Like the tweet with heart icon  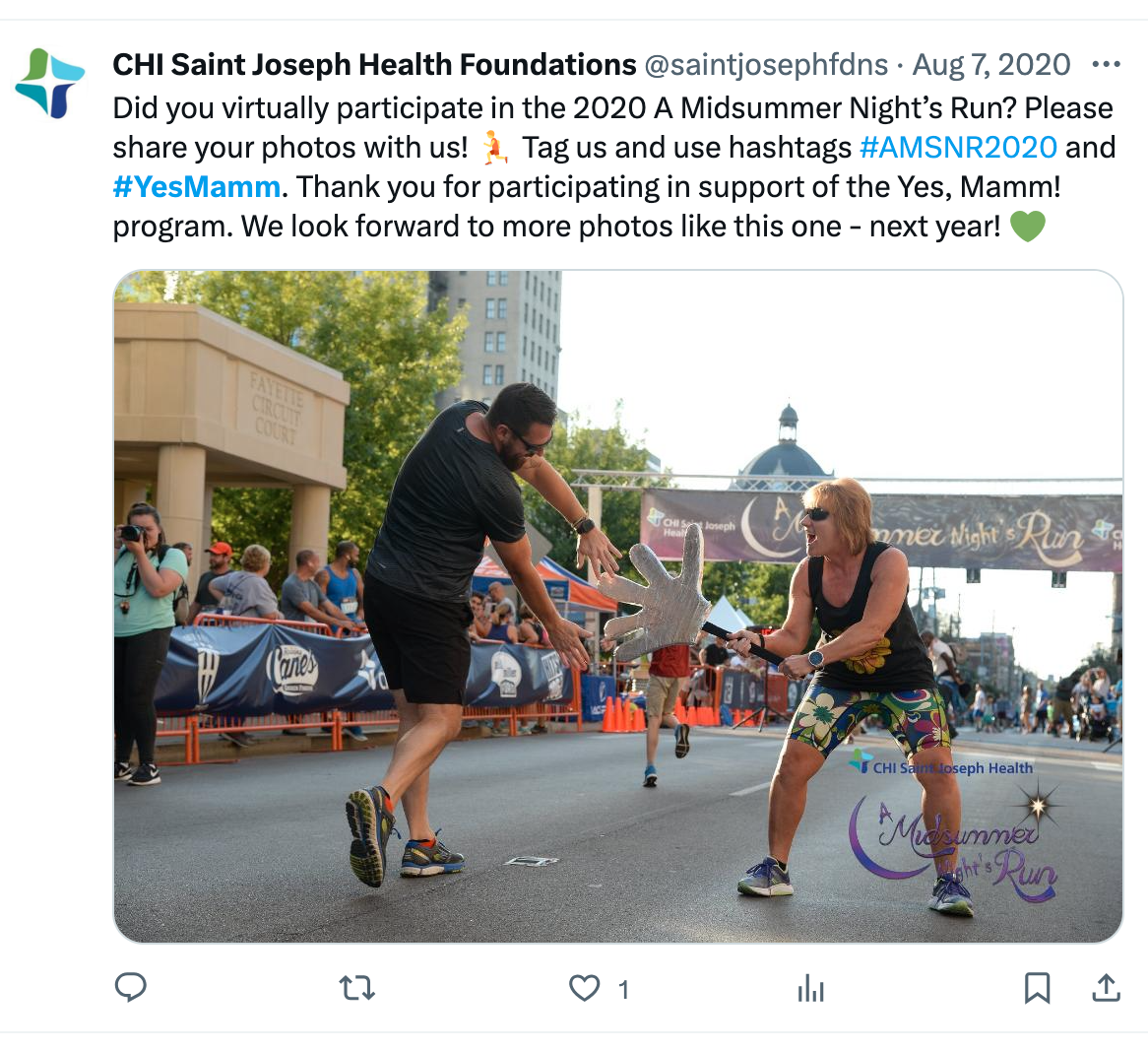(584, 989)
